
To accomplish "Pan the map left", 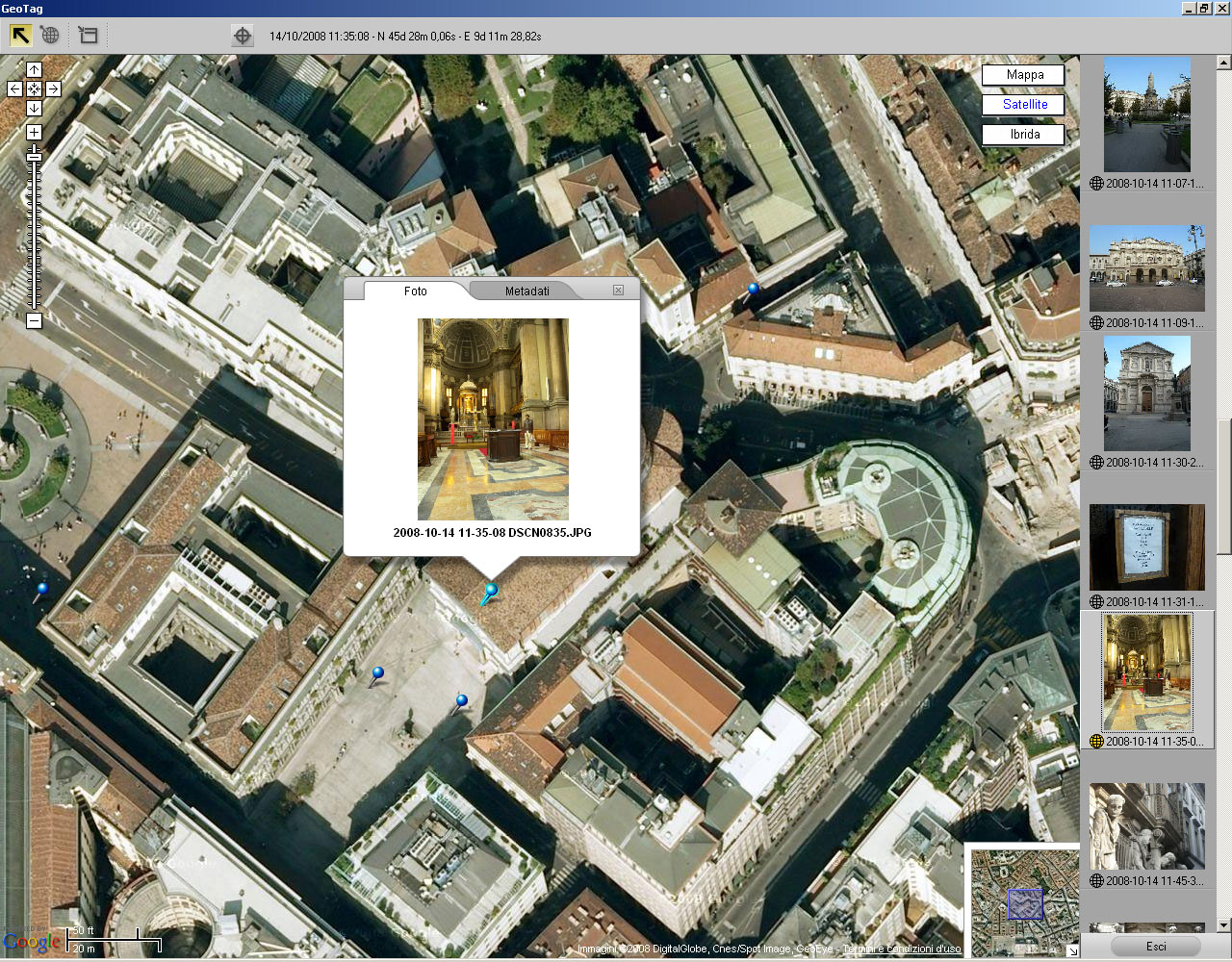I will (14, 89).
